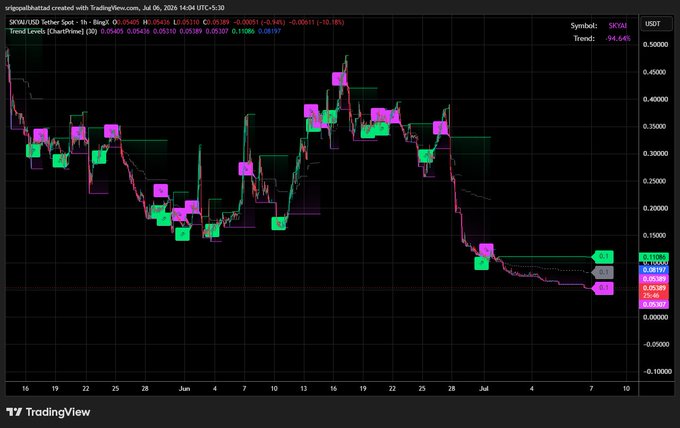
Task: Click the -0.00051 (-0.94%) change in legend
Action: [x=259, y=22]
